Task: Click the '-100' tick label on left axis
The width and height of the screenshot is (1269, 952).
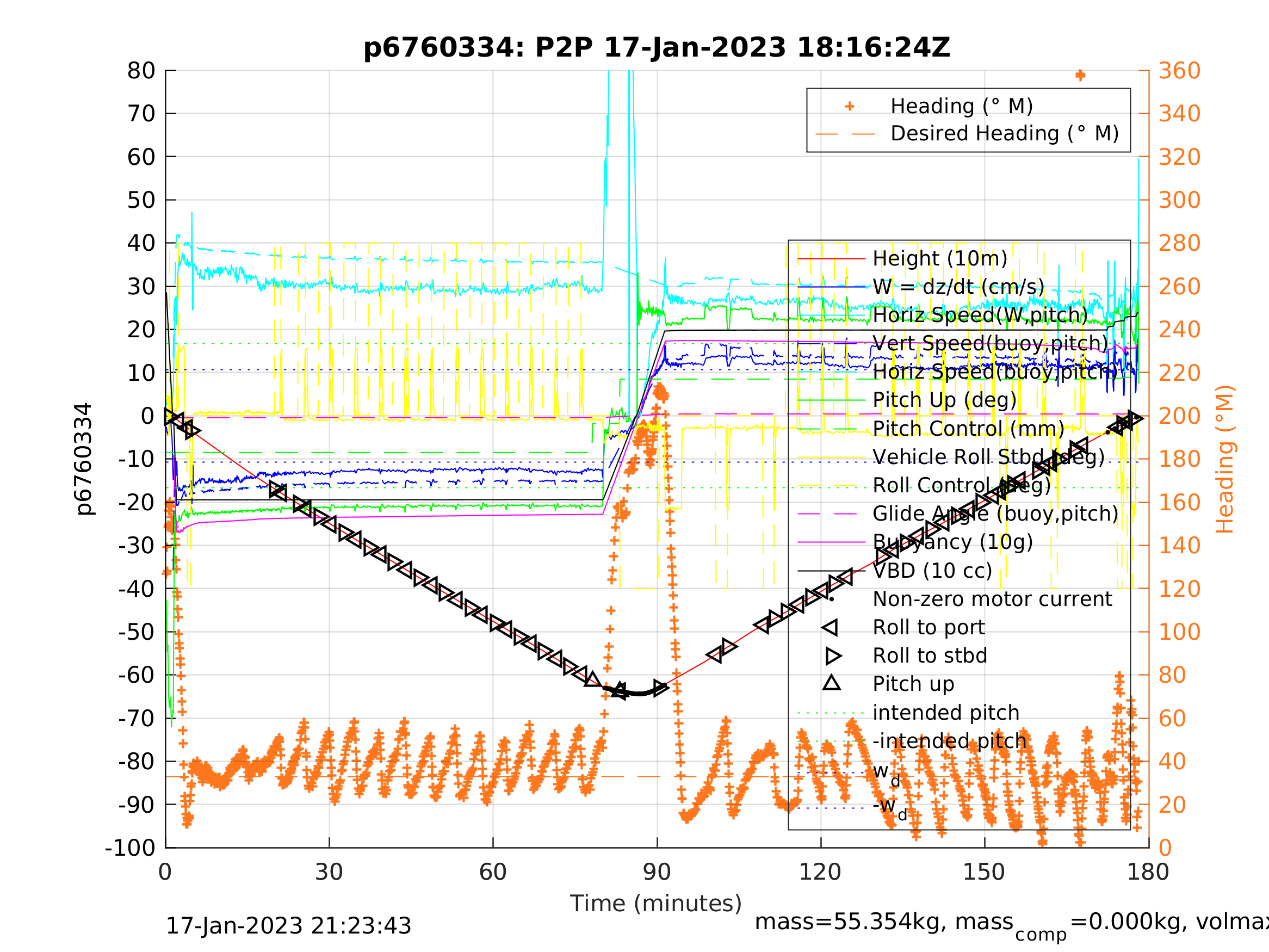Action: [x=130, y=848]
